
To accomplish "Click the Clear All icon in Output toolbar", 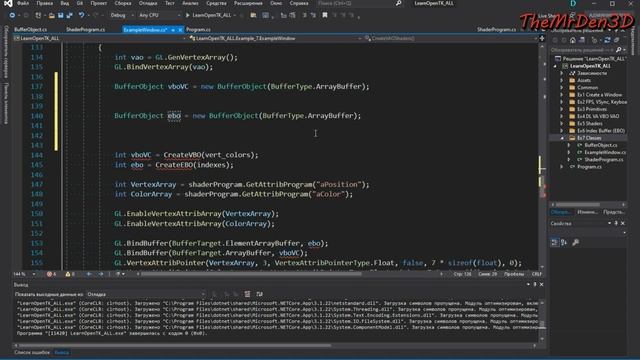I will click(x=247, y=294).
